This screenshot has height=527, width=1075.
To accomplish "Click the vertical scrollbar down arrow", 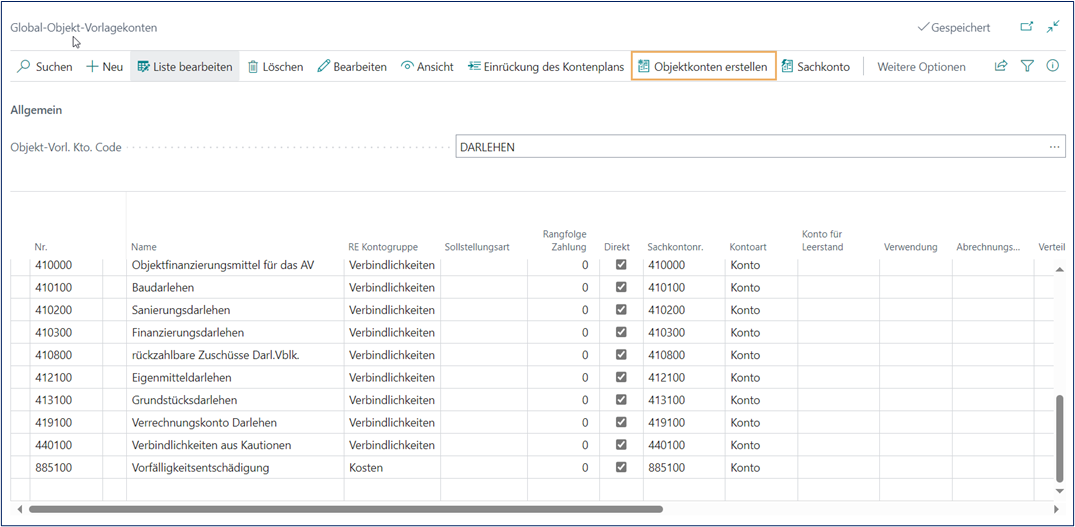I will tap(1060, 491).
